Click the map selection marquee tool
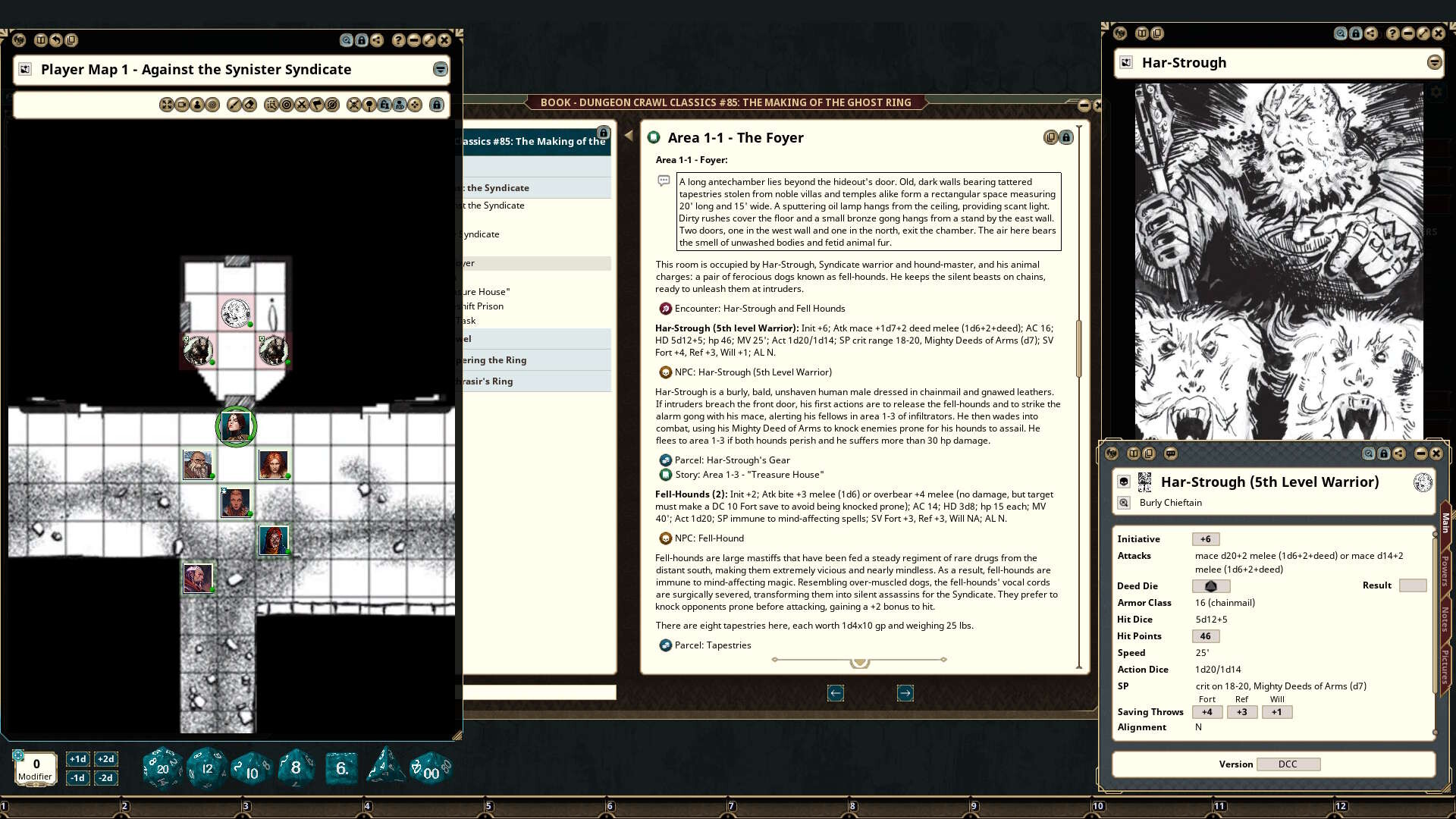 271,105
